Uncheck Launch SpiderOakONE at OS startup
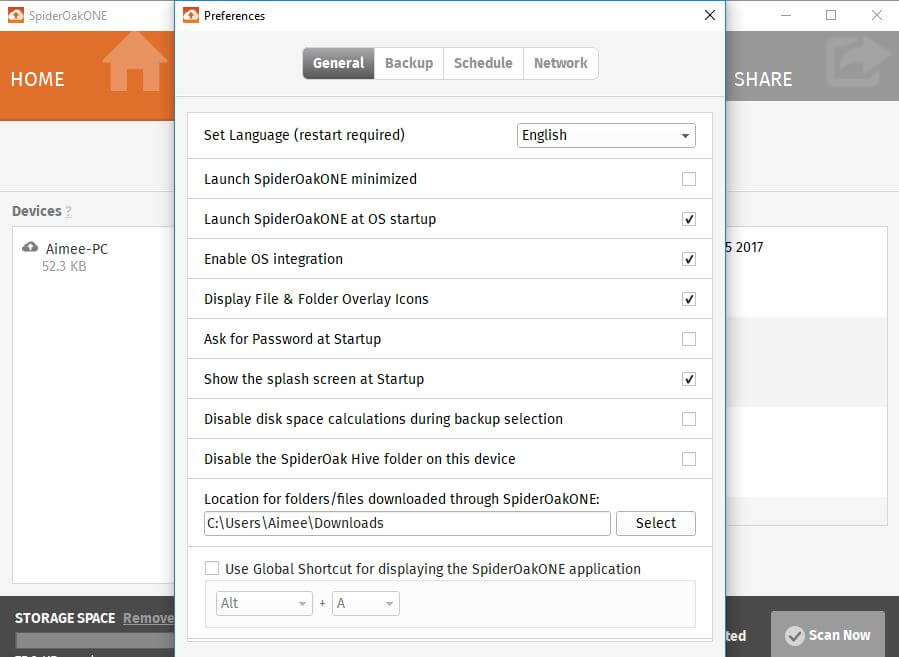Screen dimensions: 899x657 (689, 219)
